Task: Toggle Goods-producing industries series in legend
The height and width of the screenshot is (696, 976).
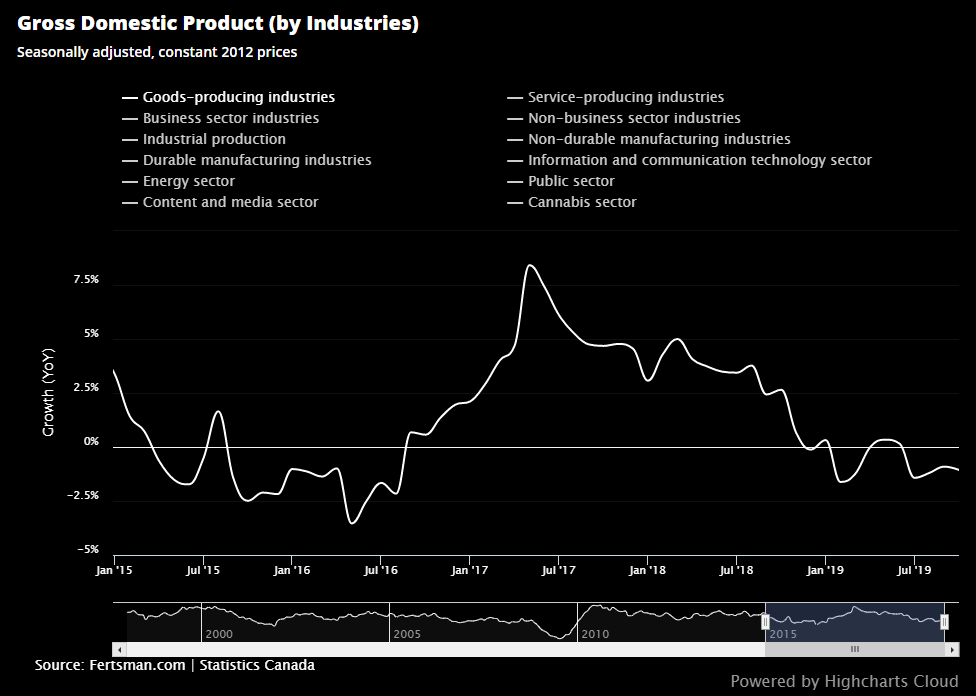Action: click(x=228, y=97)
